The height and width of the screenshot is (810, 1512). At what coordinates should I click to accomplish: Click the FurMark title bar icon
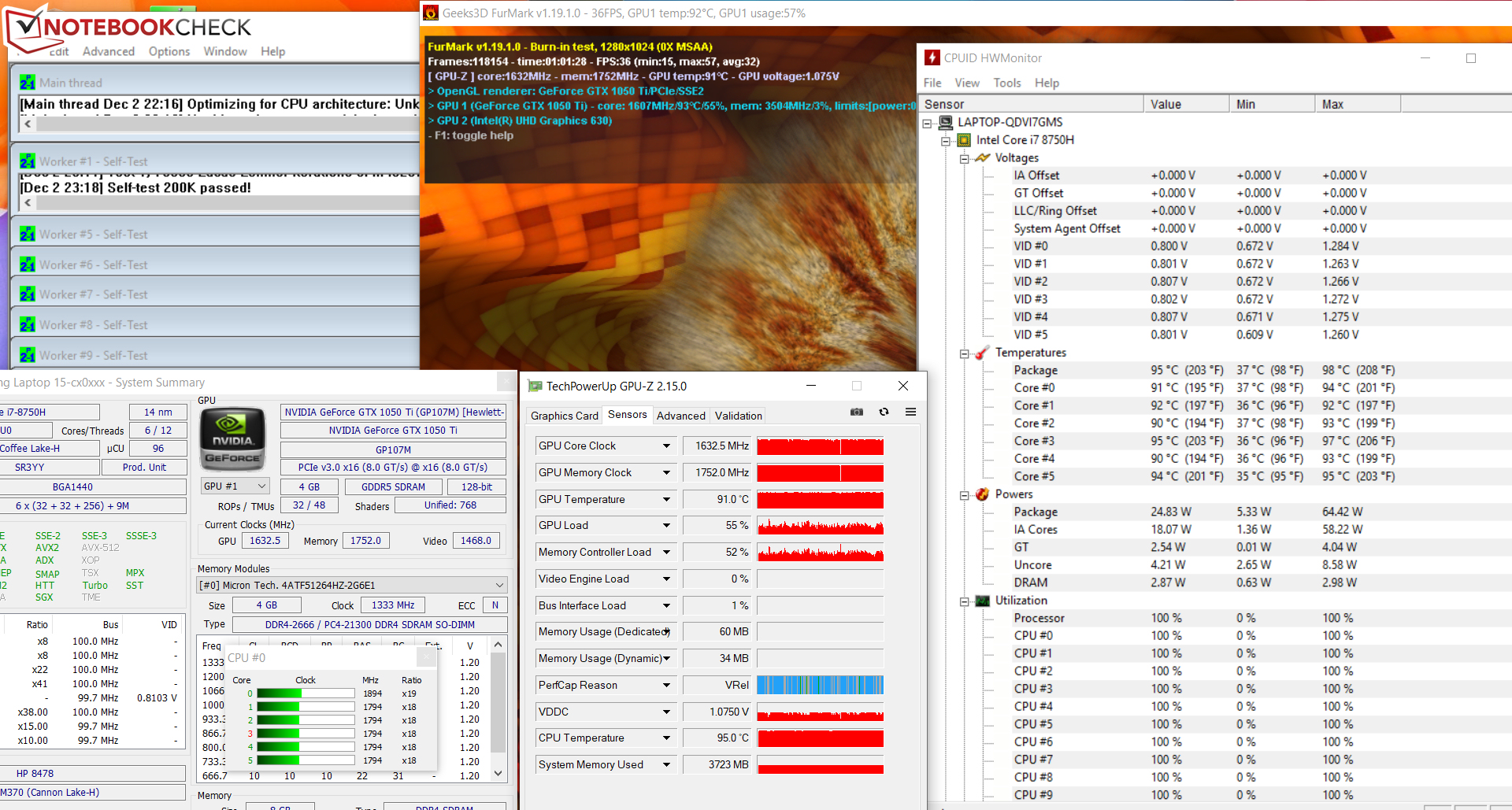click(x=431, y=13)
